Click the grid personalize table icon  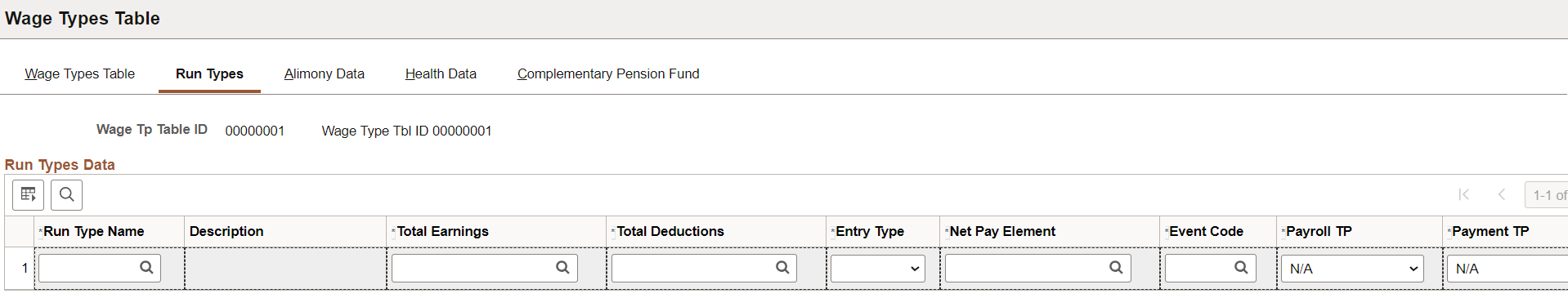(29, 195)
